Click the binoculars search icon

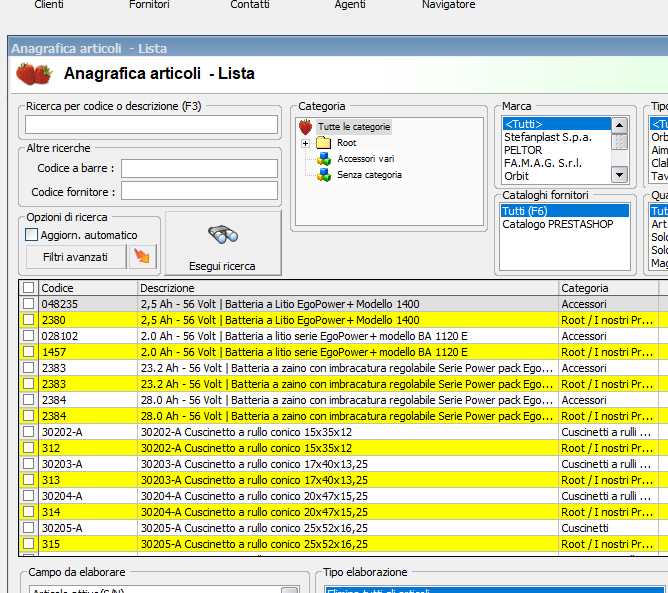point(223,235)
